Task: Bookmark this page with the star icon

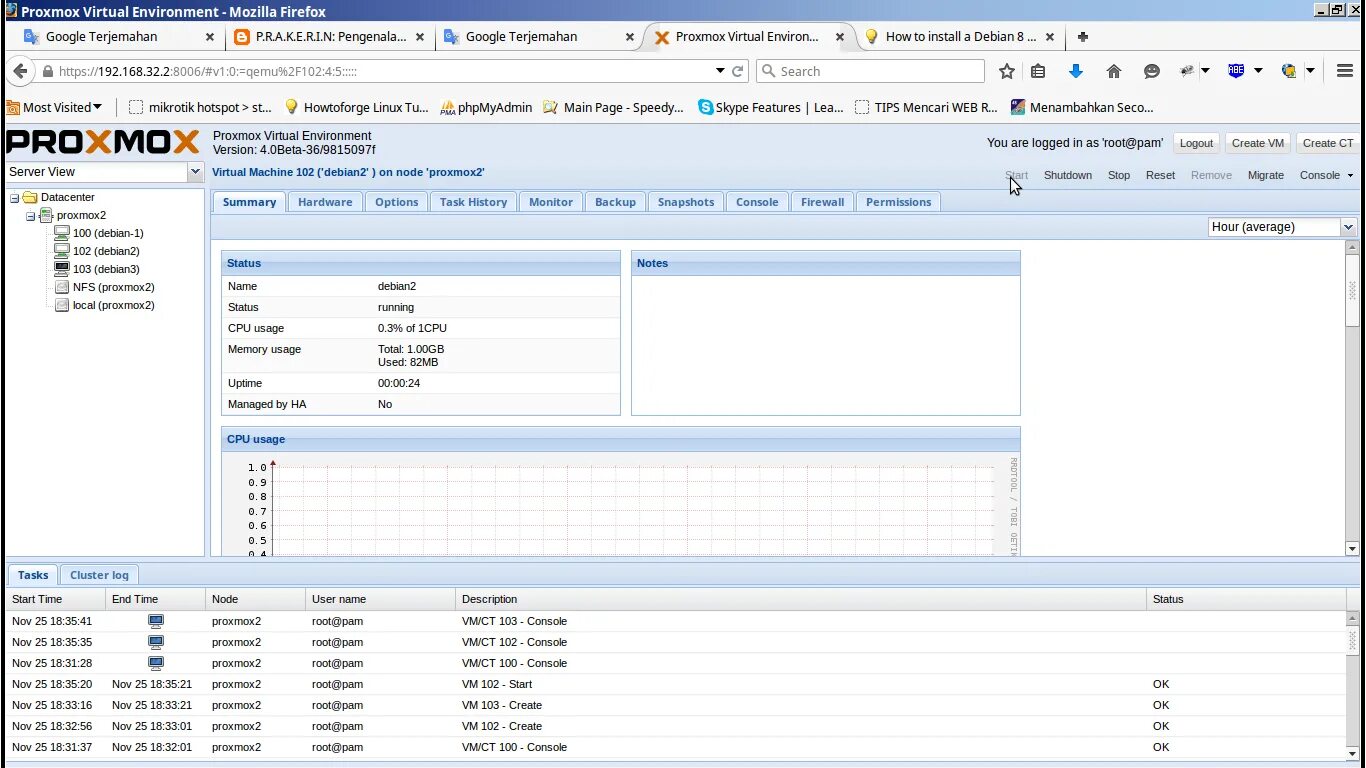Action: (x=1007, y=71)
